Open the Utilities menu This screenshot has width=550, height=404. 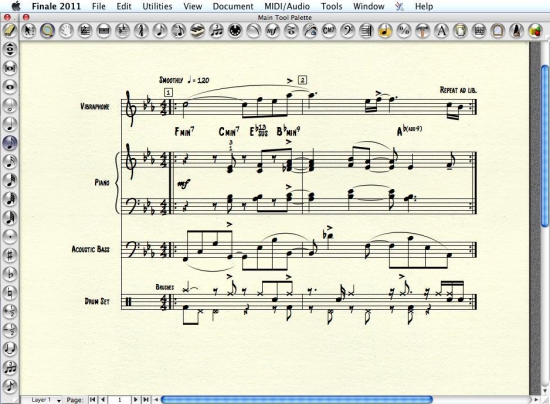(157, 6)
